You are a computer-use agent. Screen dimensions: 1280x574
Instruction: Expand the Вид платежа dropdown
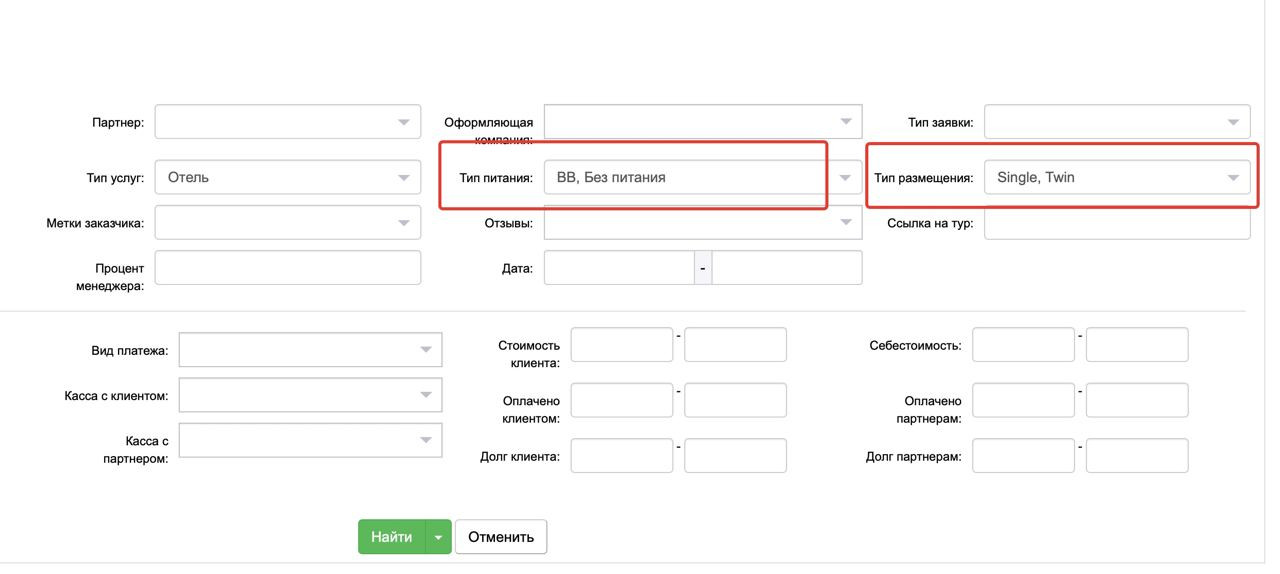coord(310,350)
